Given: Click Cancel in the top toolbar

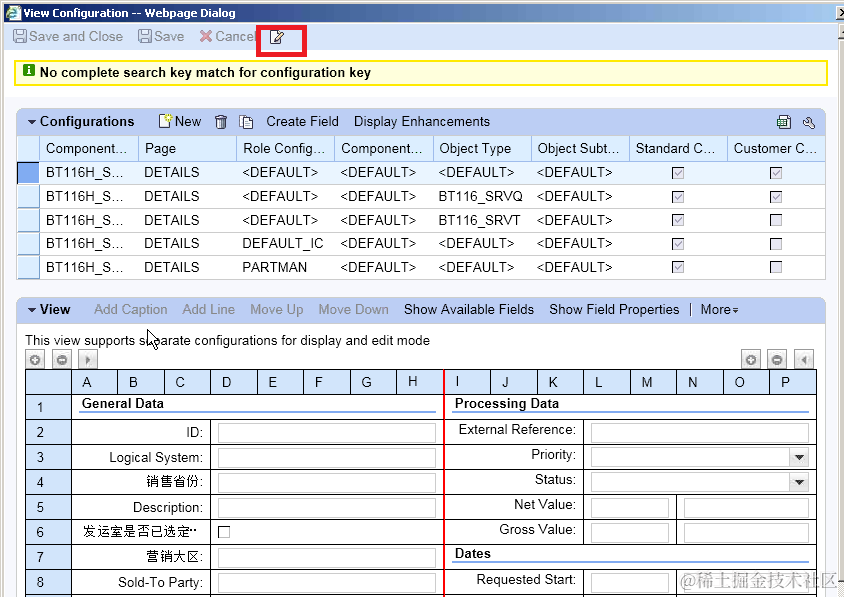Looking at the screenshot, I should pos(227,37).
